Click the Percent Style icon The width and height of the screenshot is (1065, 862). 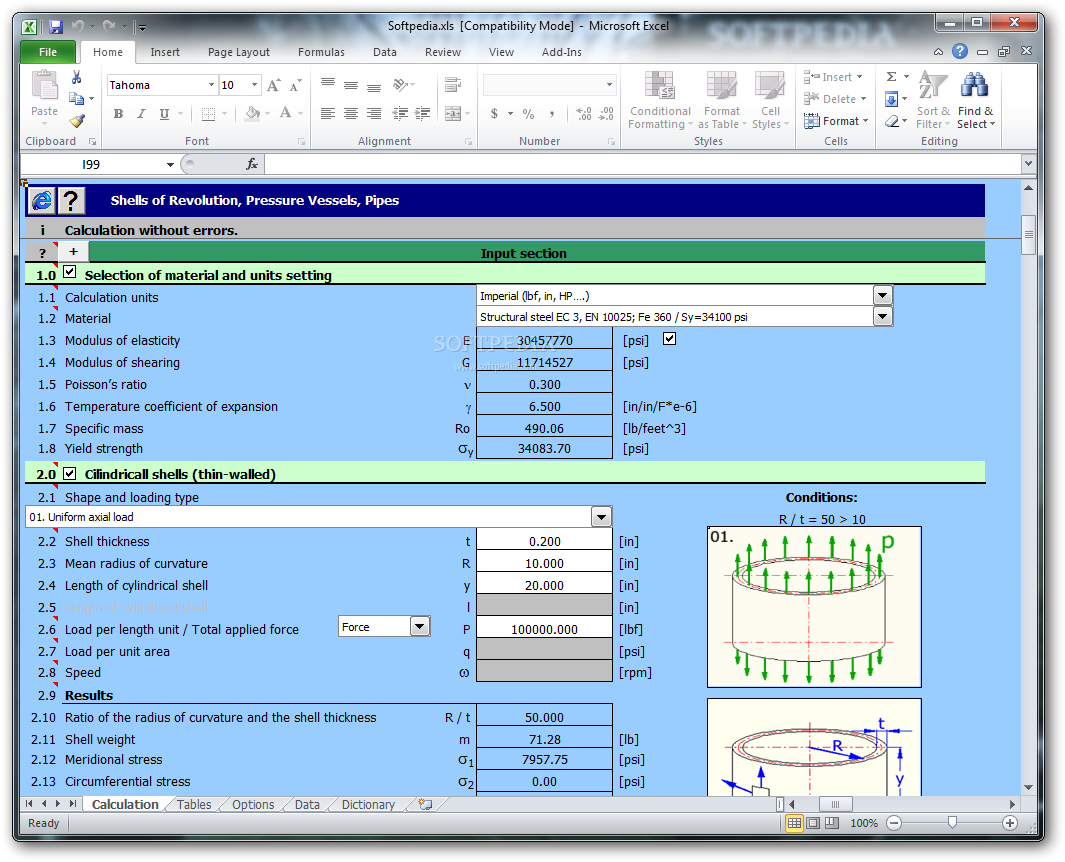click(x=528, y=113)
